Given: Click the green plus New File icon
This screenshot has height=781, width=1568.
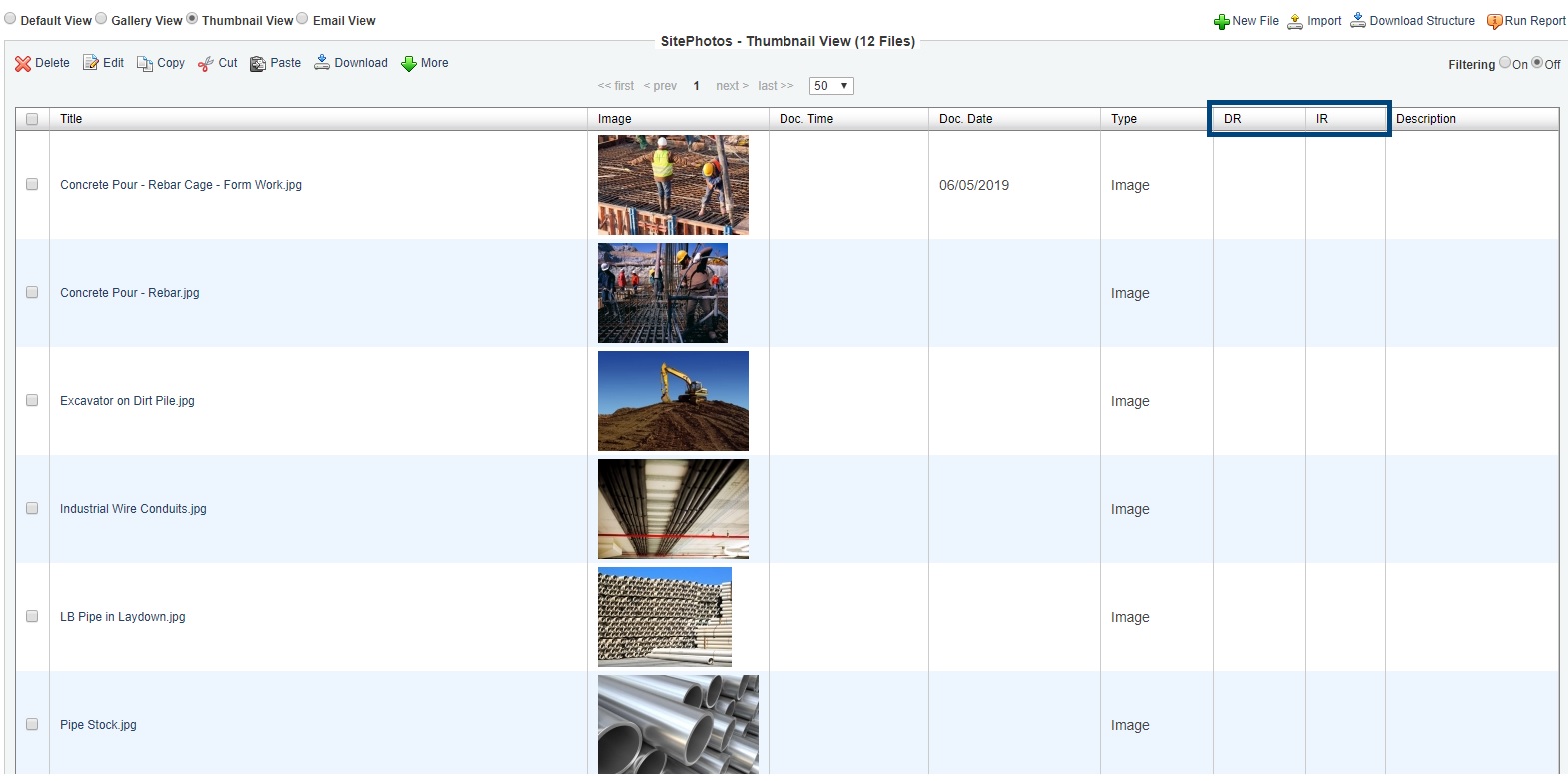Looking at the screenshot, I should (x=1222, y=22).
